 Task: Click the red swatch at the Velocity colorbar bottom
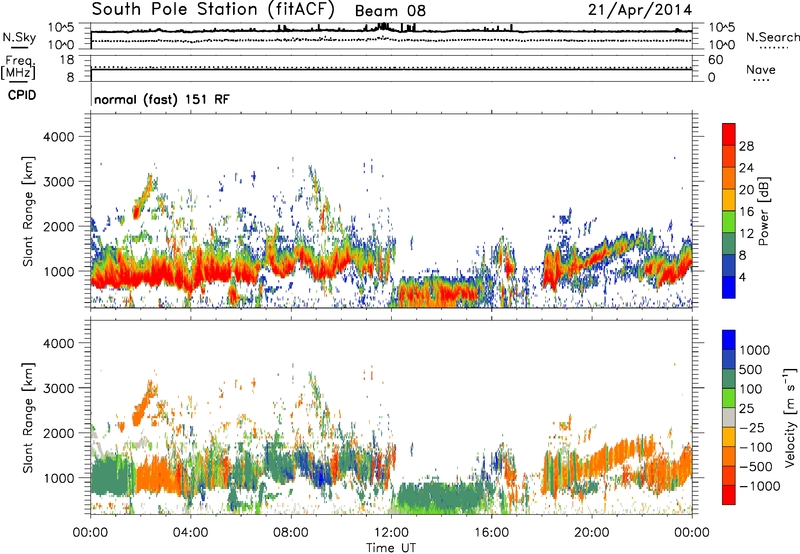tap(729, 495)
